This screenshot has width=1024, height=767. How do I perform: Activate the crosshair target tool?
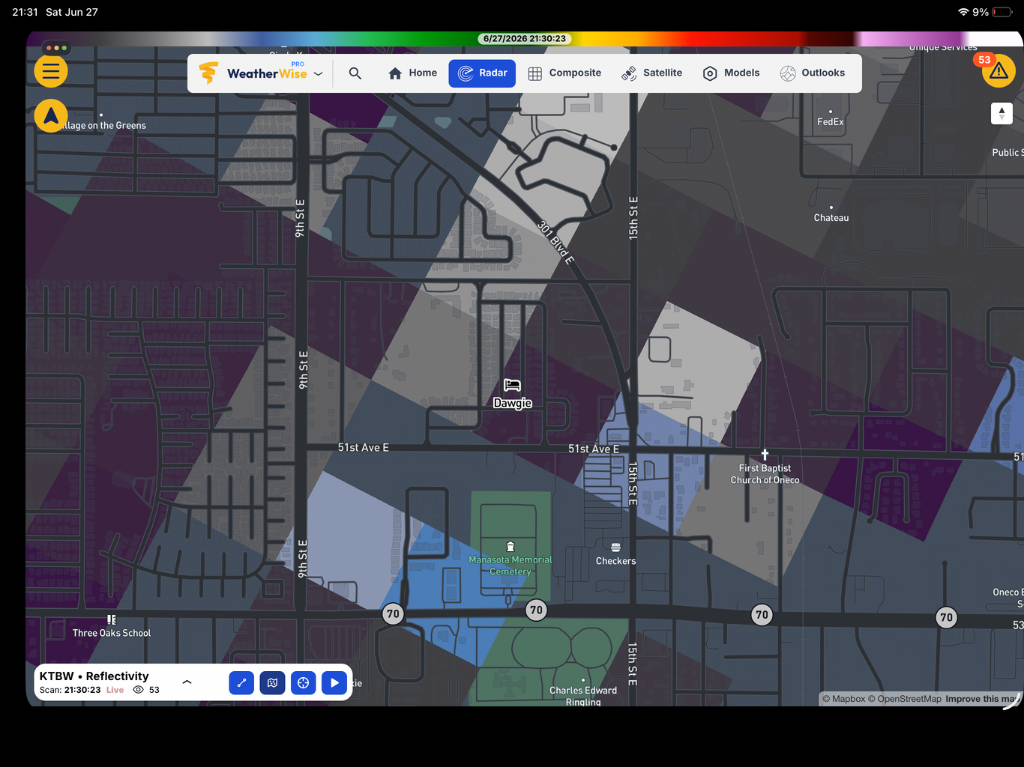303,683
